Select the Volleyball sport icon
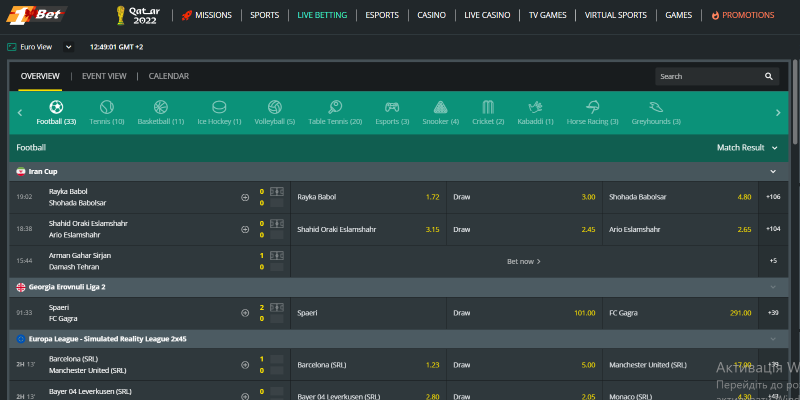 coord(274,107)
